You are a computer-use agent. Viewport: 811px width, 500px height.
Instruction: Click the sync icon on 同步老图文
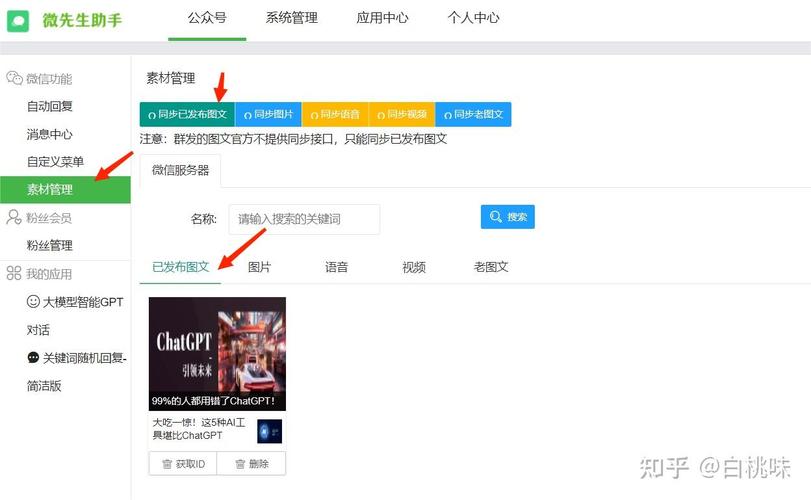pos(448,115)
